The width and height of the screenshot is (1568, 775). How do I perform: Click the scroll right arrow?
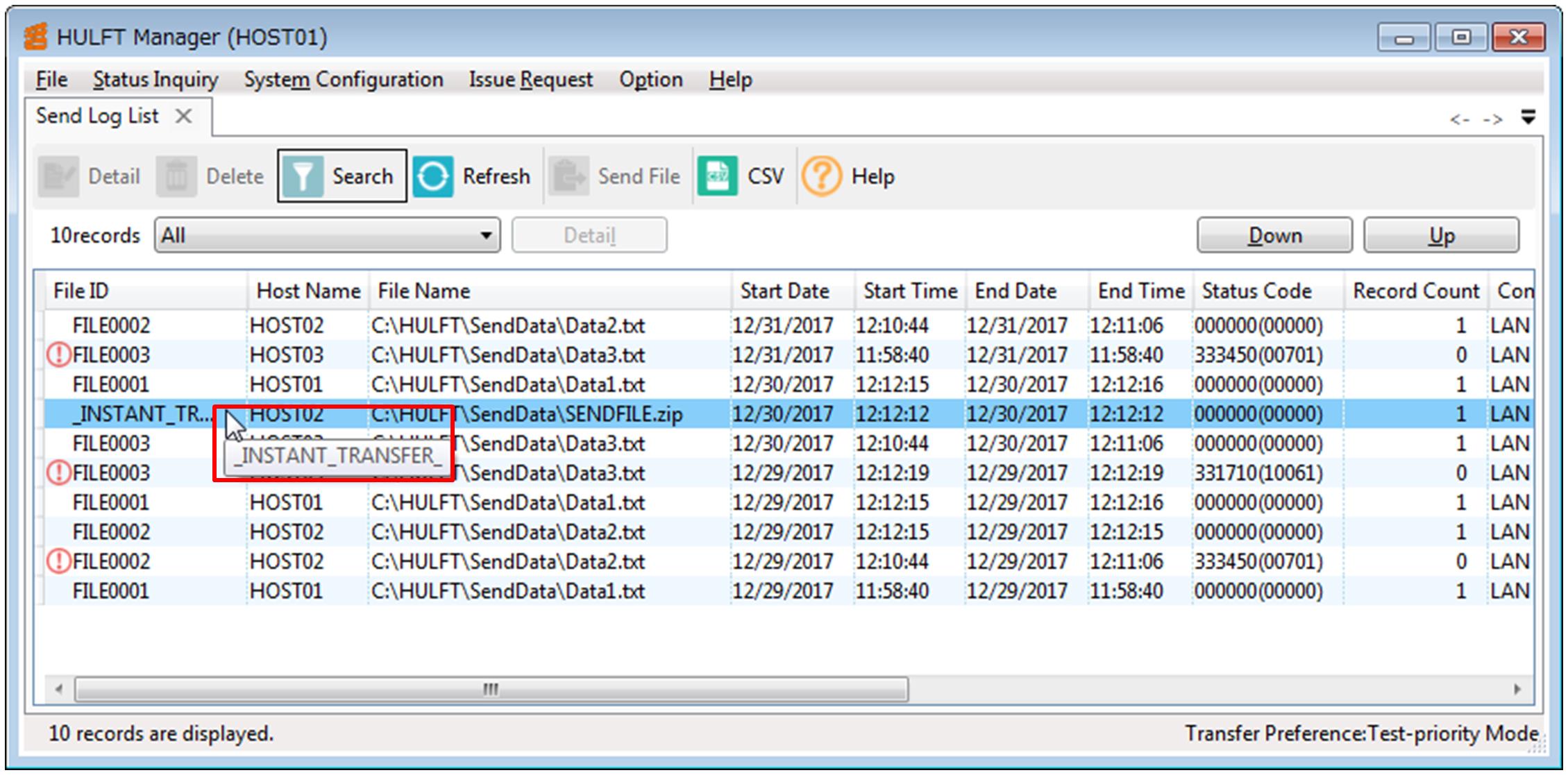pos(1517,690)
